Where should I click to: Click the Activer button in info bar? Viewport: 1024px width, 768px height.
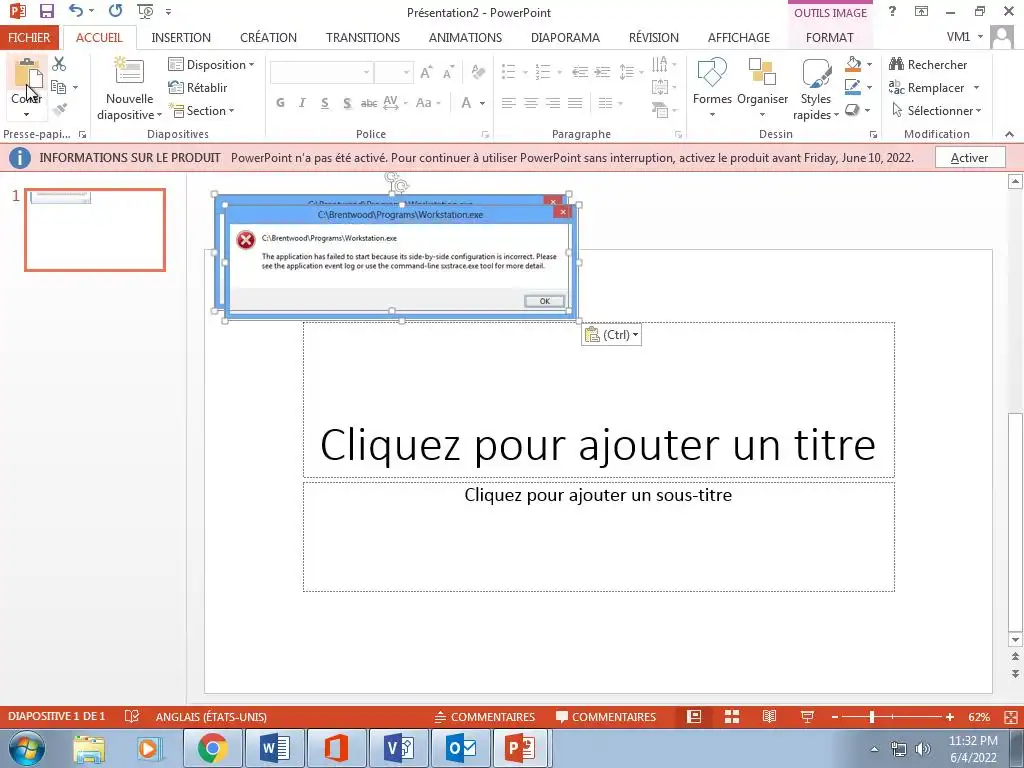click(x=970, y=157)
